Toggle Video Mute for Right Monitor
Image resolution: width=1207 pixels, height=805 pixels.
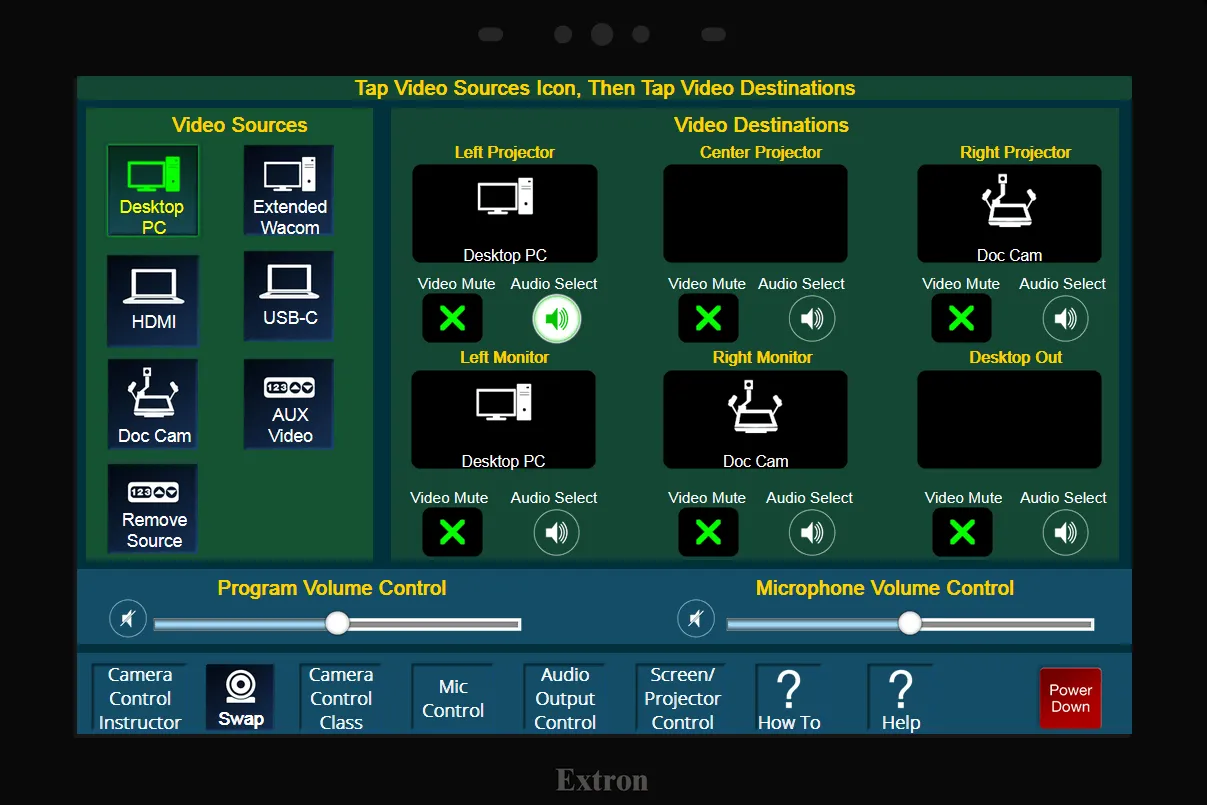point(708,532)
